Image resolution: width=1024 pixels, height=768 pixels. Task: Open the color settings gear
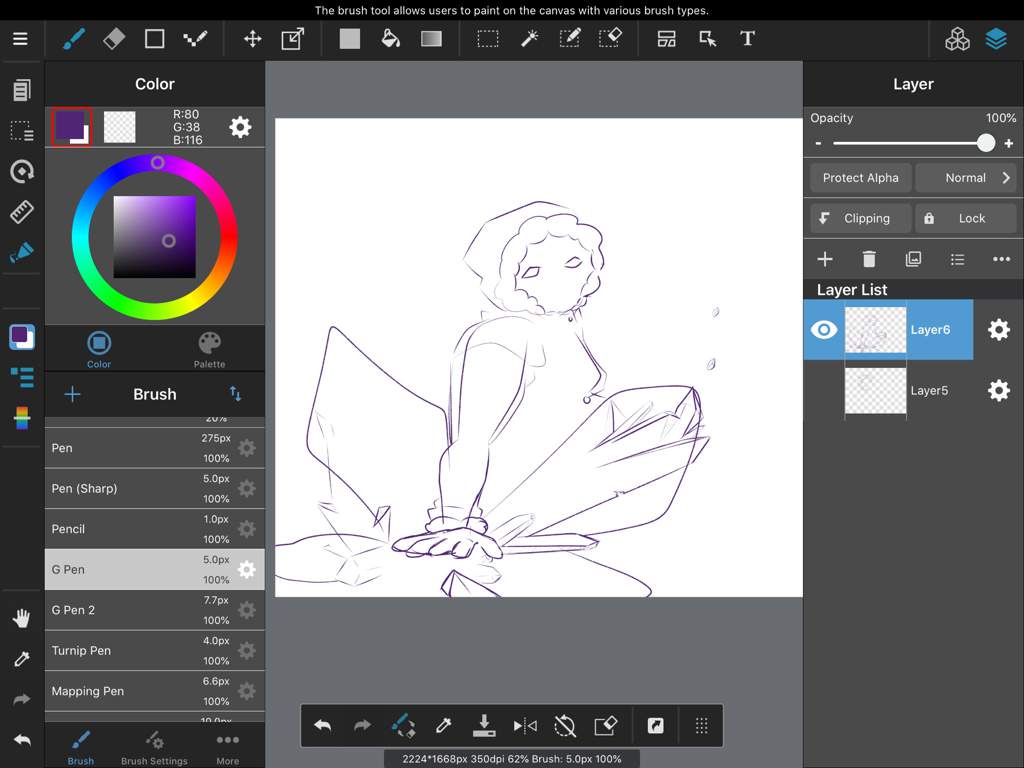tap(240, 127)
